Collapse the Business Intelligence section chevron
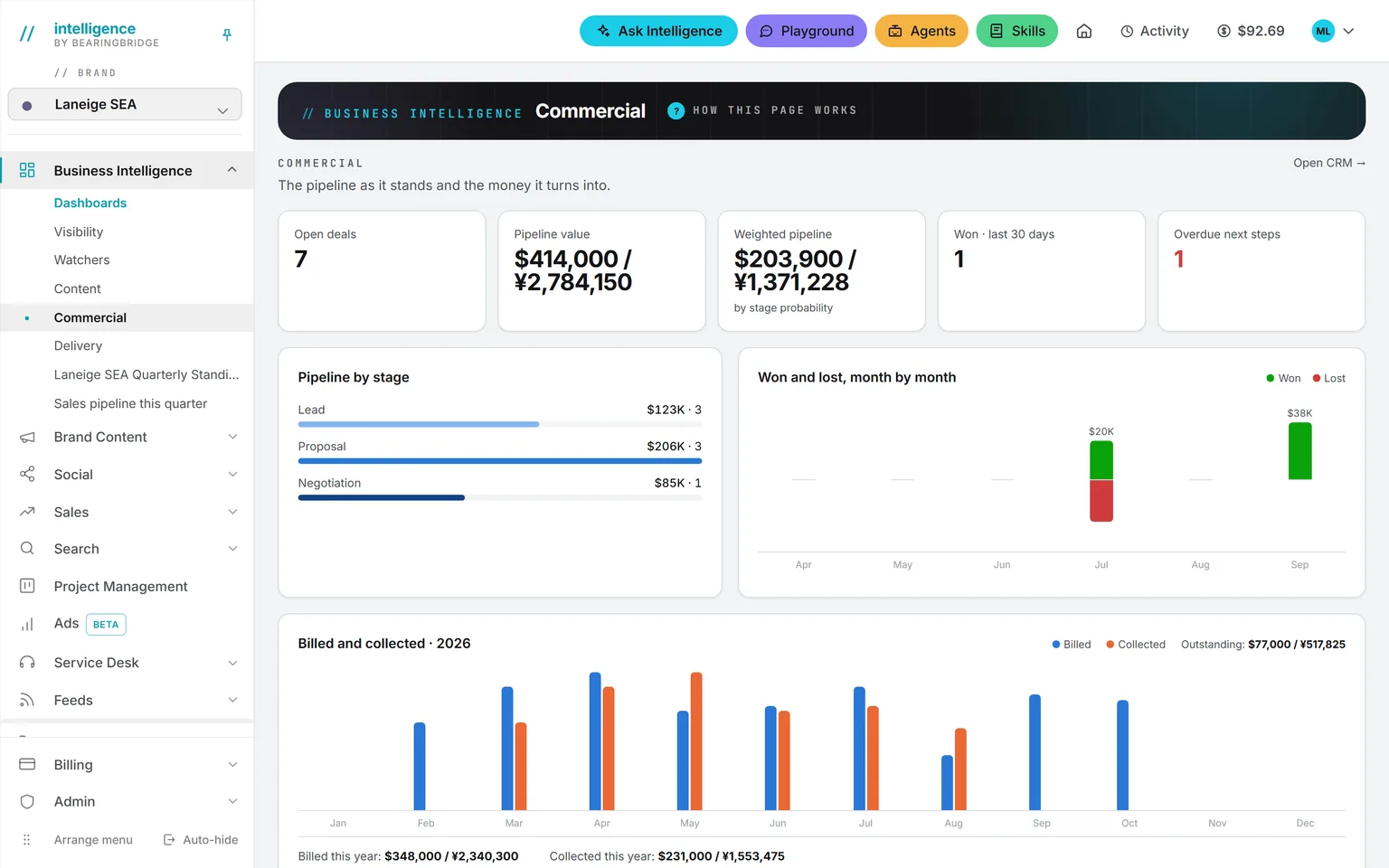The height and width of the screenshot is (868, 1389). pos(232,170)
